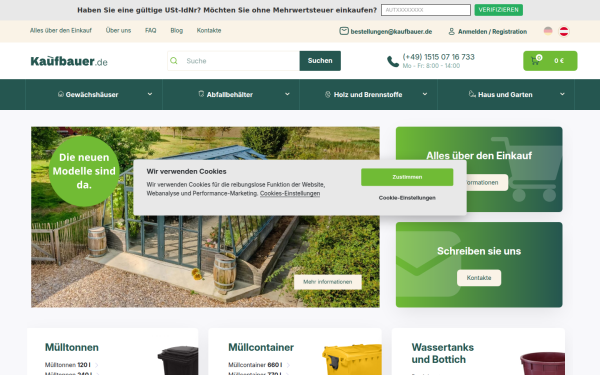The height and width of the screenshot is (375, 600).
Task: Click the user account icon
Action: pos(452,31)
